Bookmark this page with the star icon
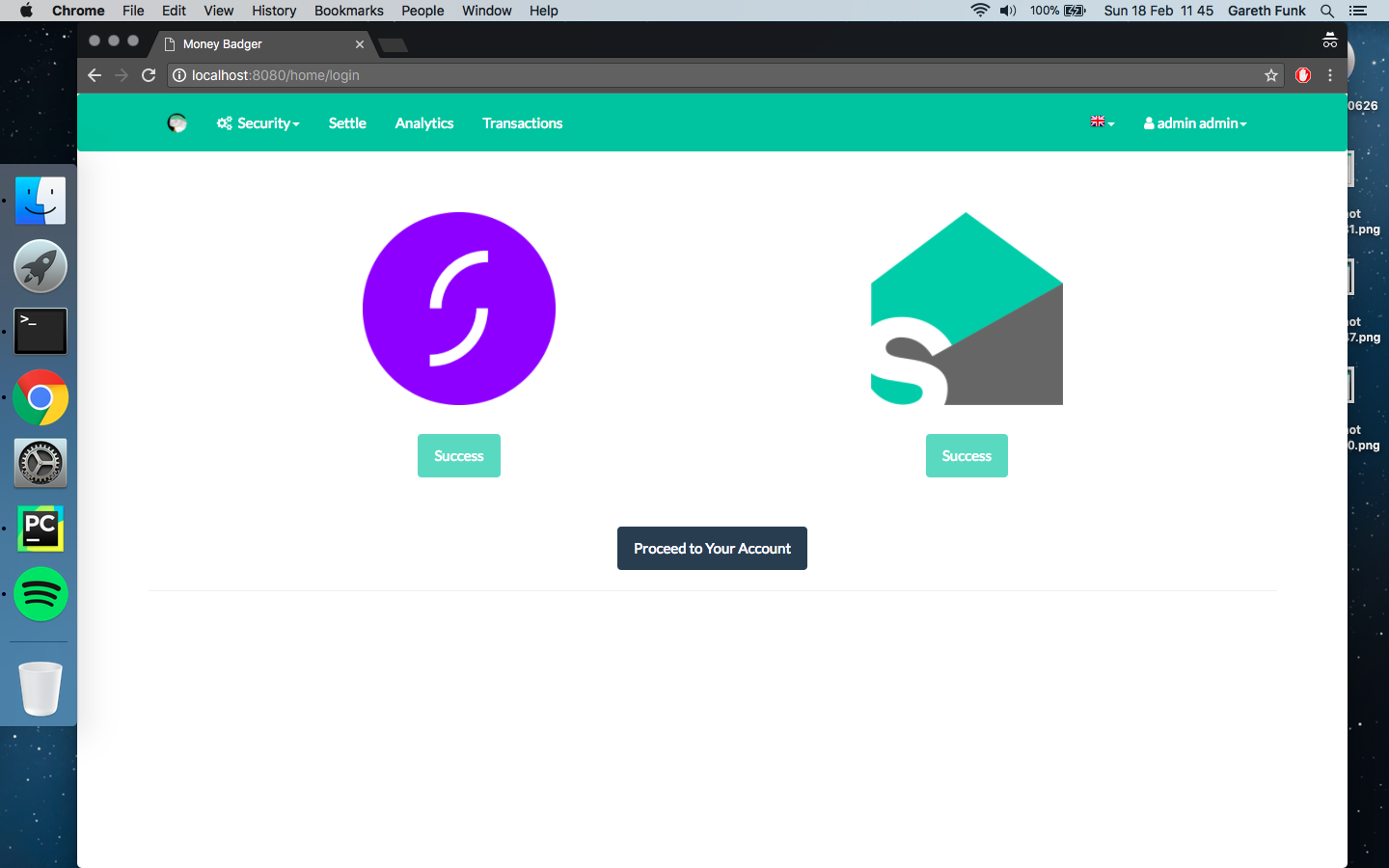Image resolution: width=1389 pixels, height=868 pixels. click(1271, 75)
